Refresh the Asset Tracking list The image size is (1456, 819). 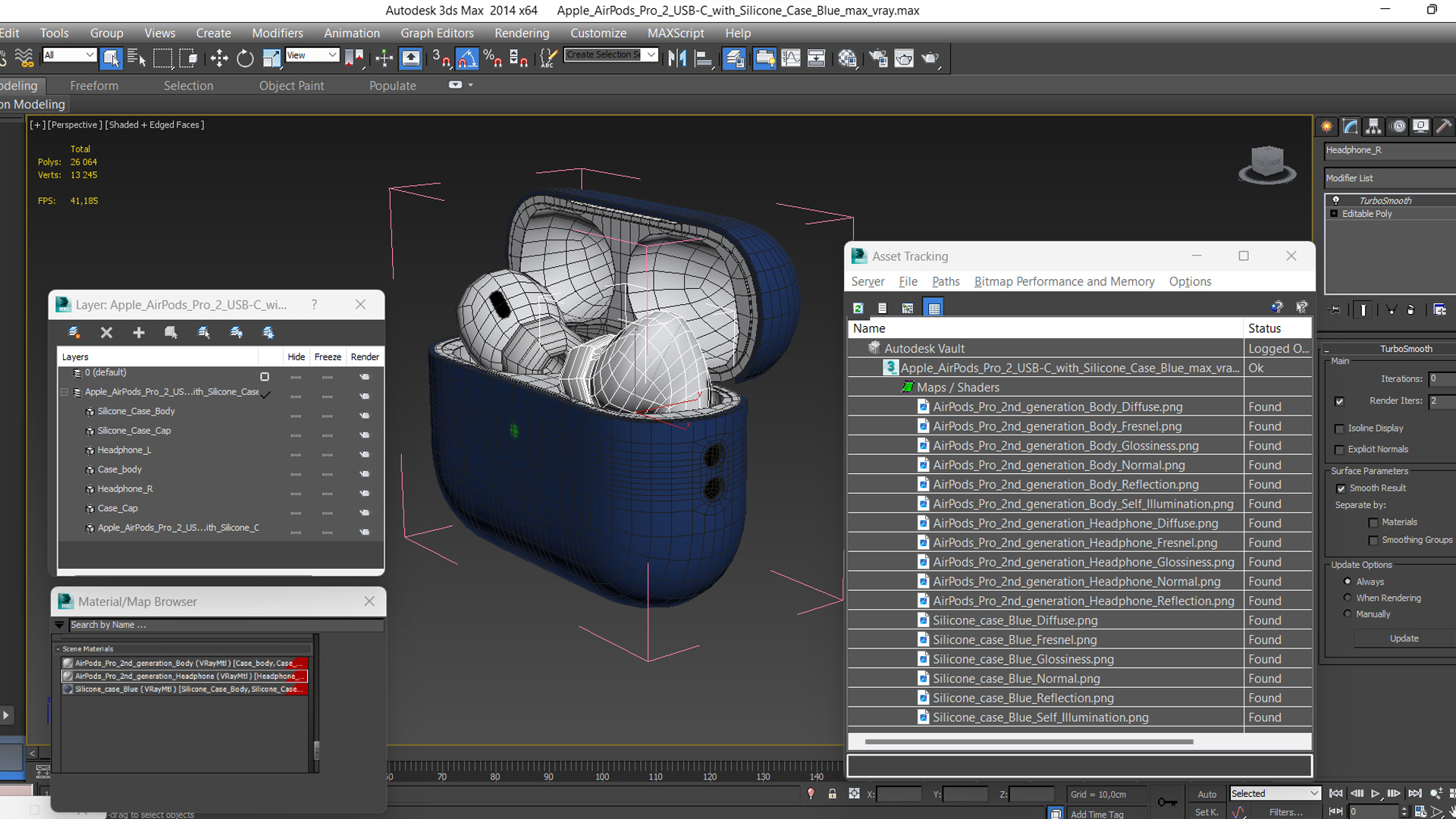point(858,308)
